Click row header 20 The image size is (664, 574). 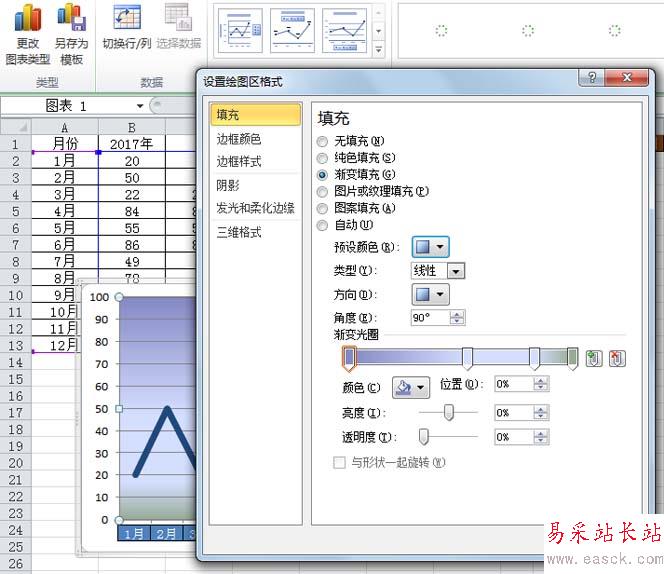point(16,463)
